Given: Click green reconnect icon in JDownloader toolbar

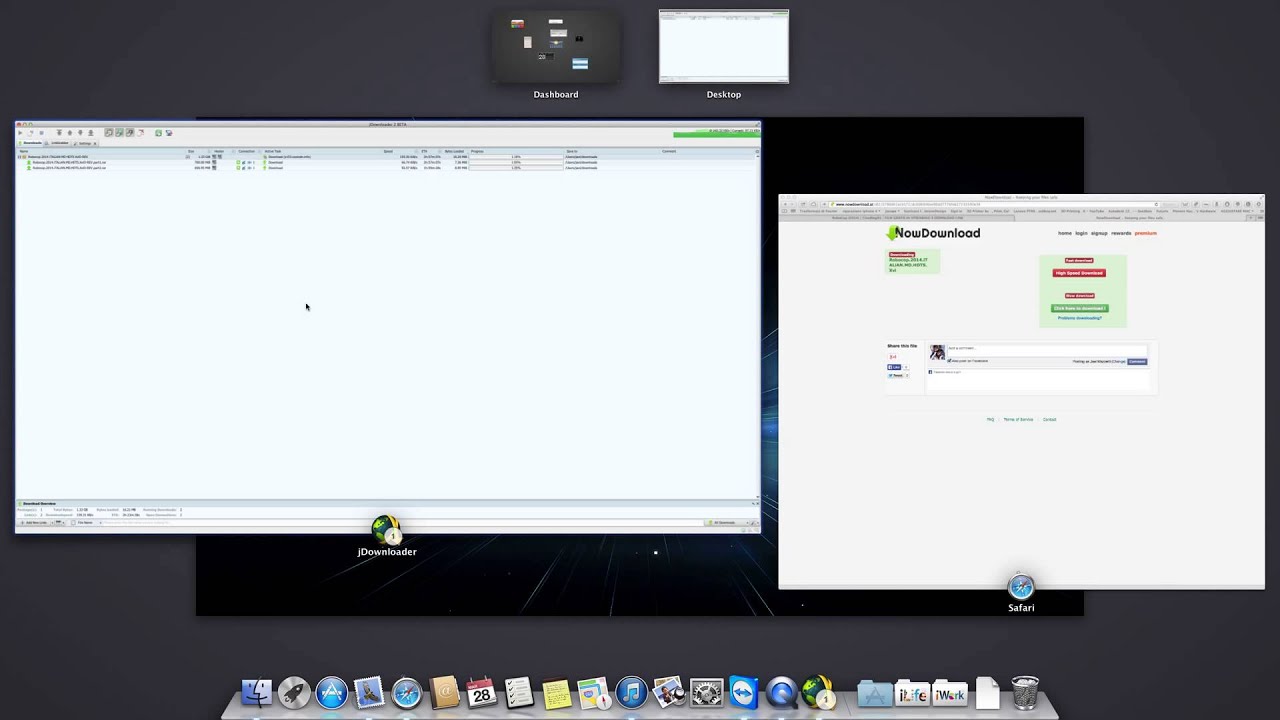Looking at the screenshot, I should pos(158,133).
